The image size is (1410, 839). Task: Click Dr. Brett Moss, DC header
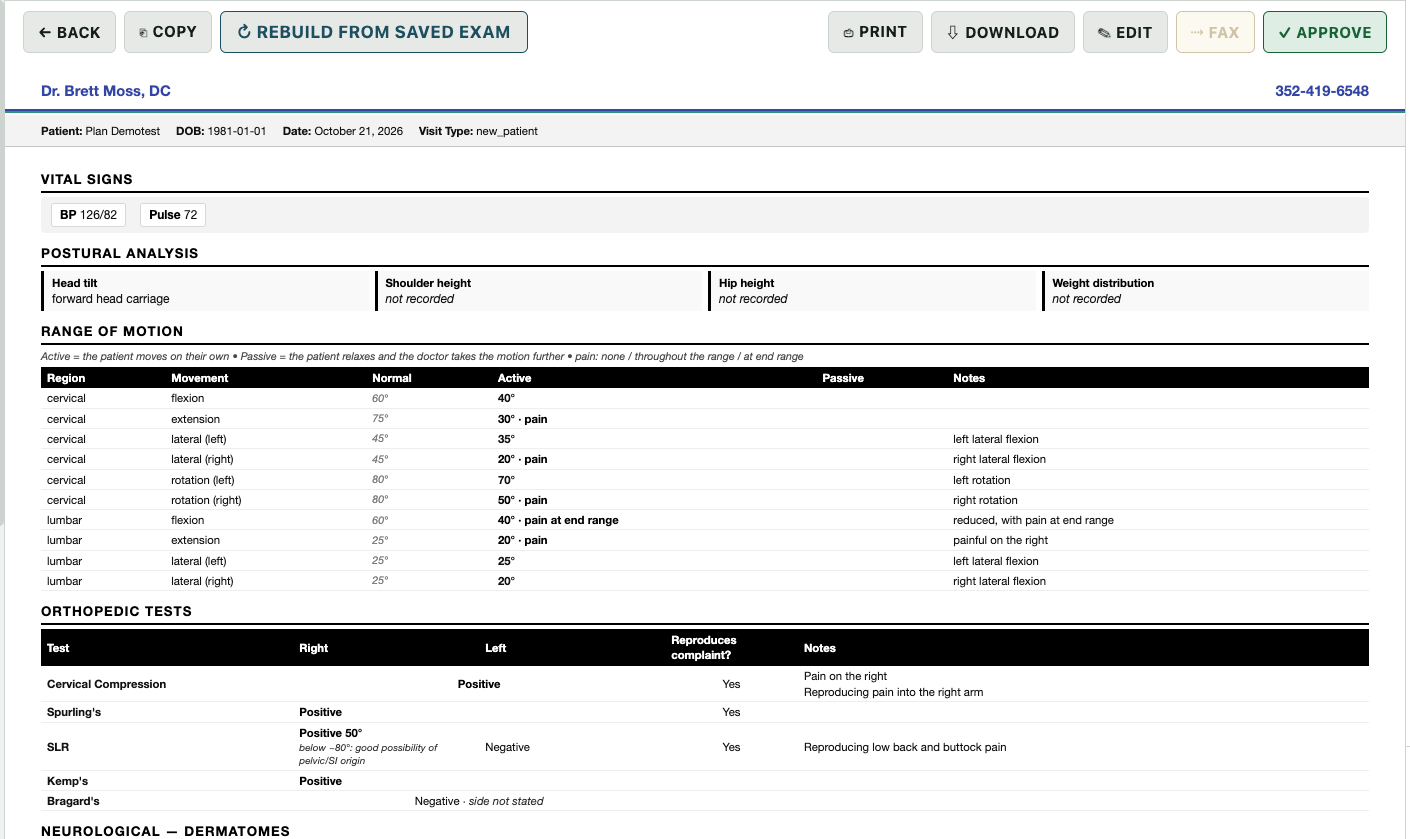pos(106,91)
